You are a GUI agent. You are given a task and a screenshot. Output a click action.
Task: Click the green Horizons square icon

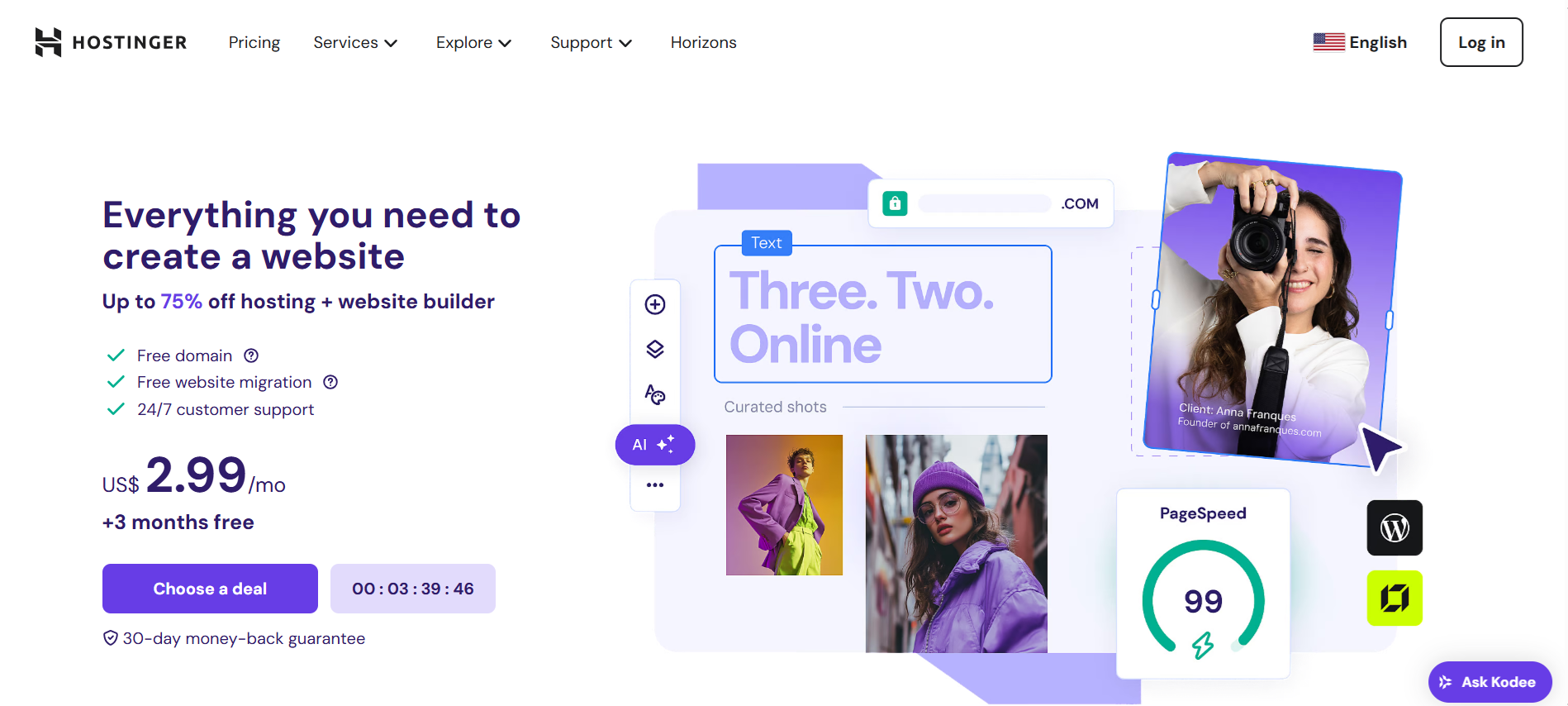pos(1395,598)
